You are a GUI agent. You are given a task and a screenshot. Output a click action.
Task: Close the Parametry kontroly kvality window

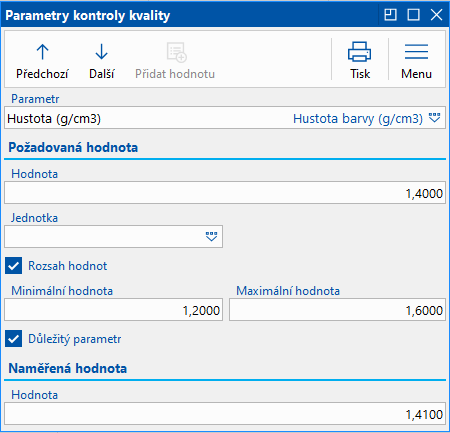click(x=436, y=15)
